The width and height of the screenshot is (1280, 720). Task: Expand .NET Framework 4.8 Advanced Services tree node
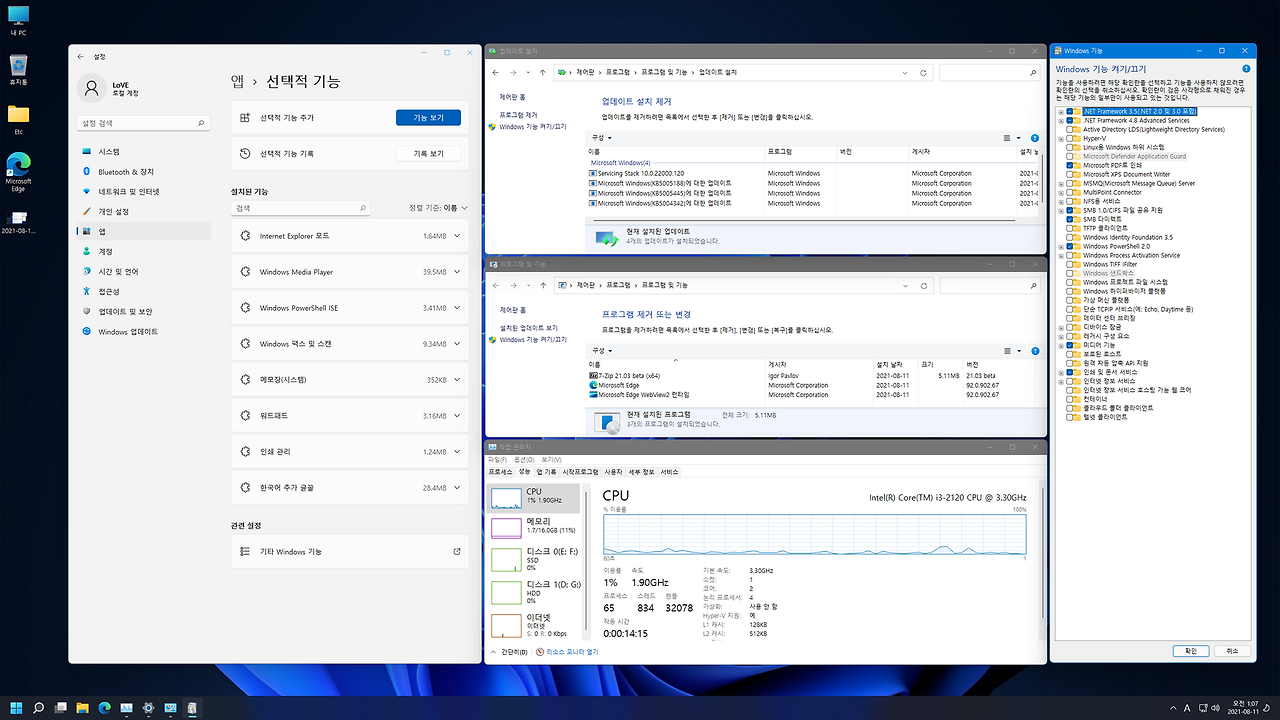(x=1061, y=120)
